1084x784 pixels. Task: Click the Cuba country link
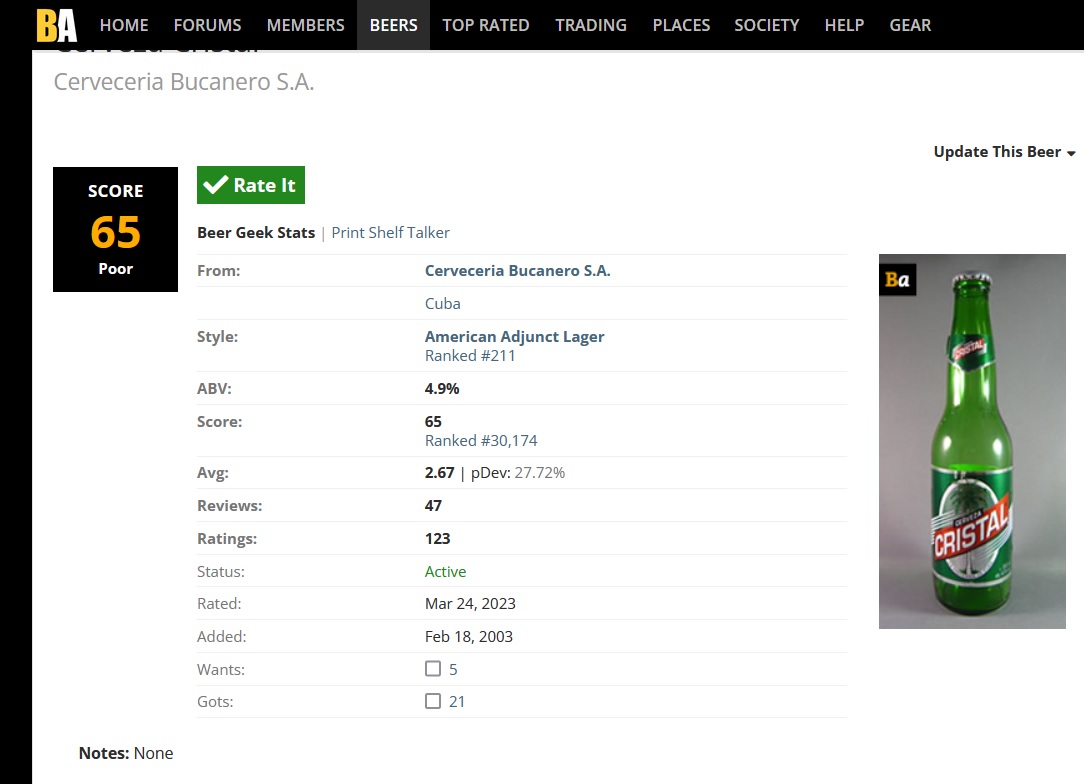pos(442,303)
